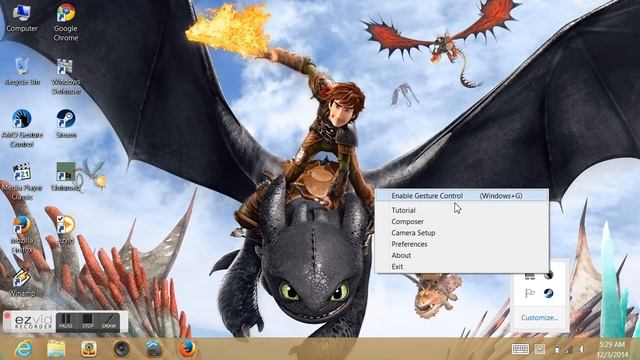Select the Recycle Bin icon

point(22,71)
